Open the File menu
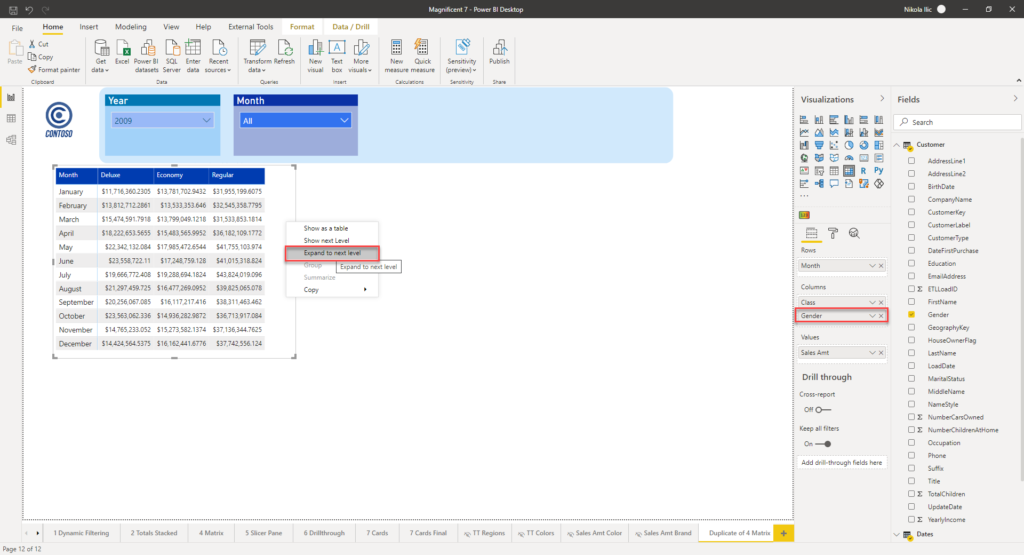Screen dimensions: 1024x555 click(x=17, y=27)
